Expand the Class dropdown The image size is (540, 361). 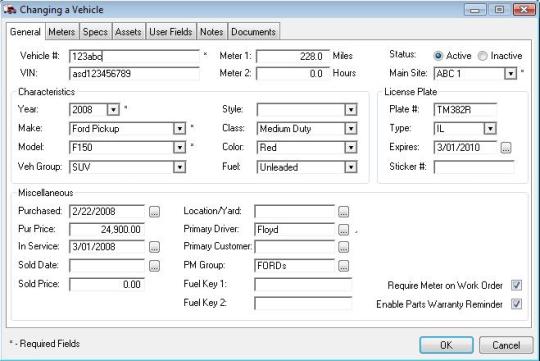tap(351, 129)
